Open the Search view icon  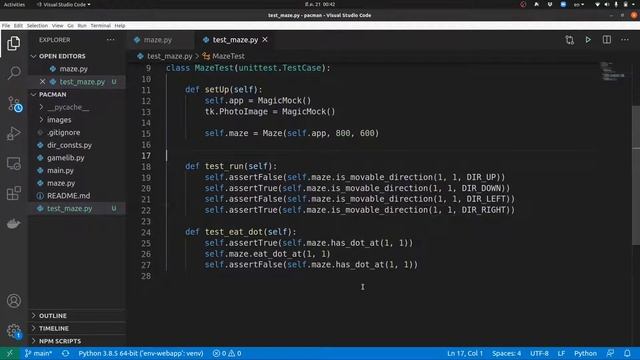(x=13, y=73)
